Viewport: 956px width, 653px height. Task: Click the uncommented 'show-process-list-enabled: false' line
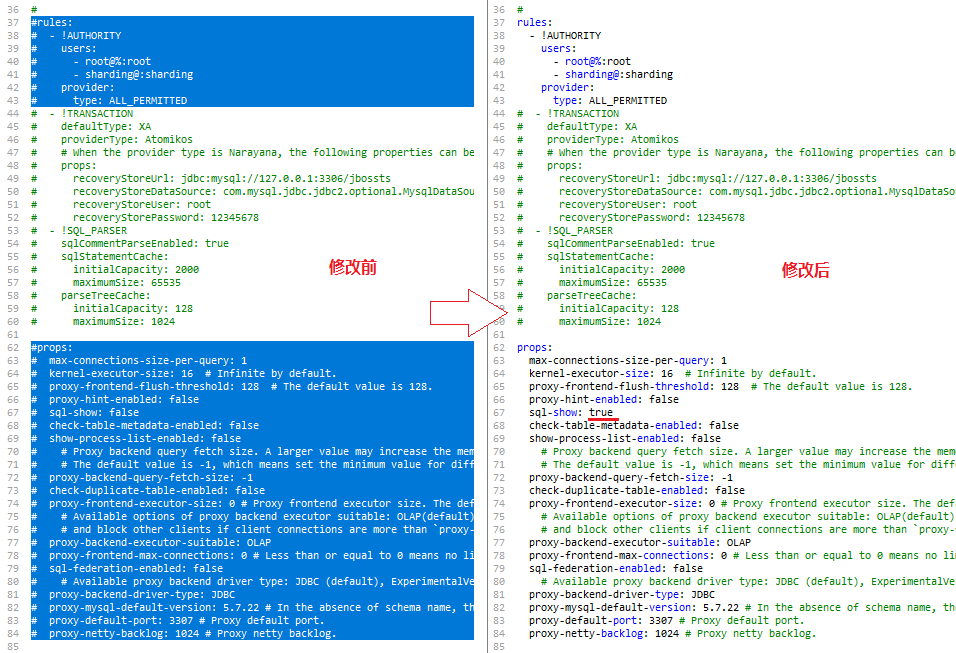pos(625,439)
